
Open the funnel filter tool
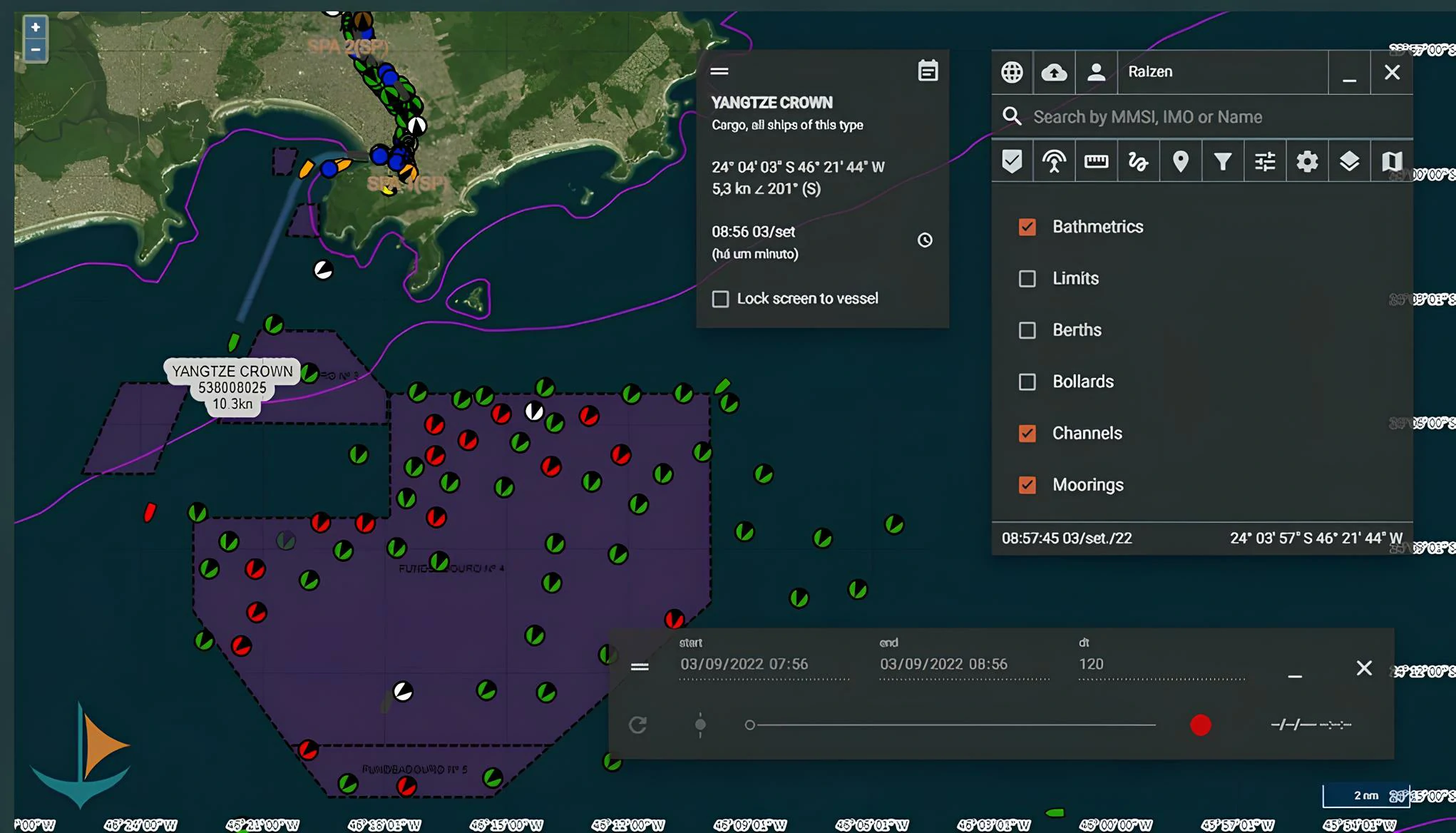pos(1222,162)
